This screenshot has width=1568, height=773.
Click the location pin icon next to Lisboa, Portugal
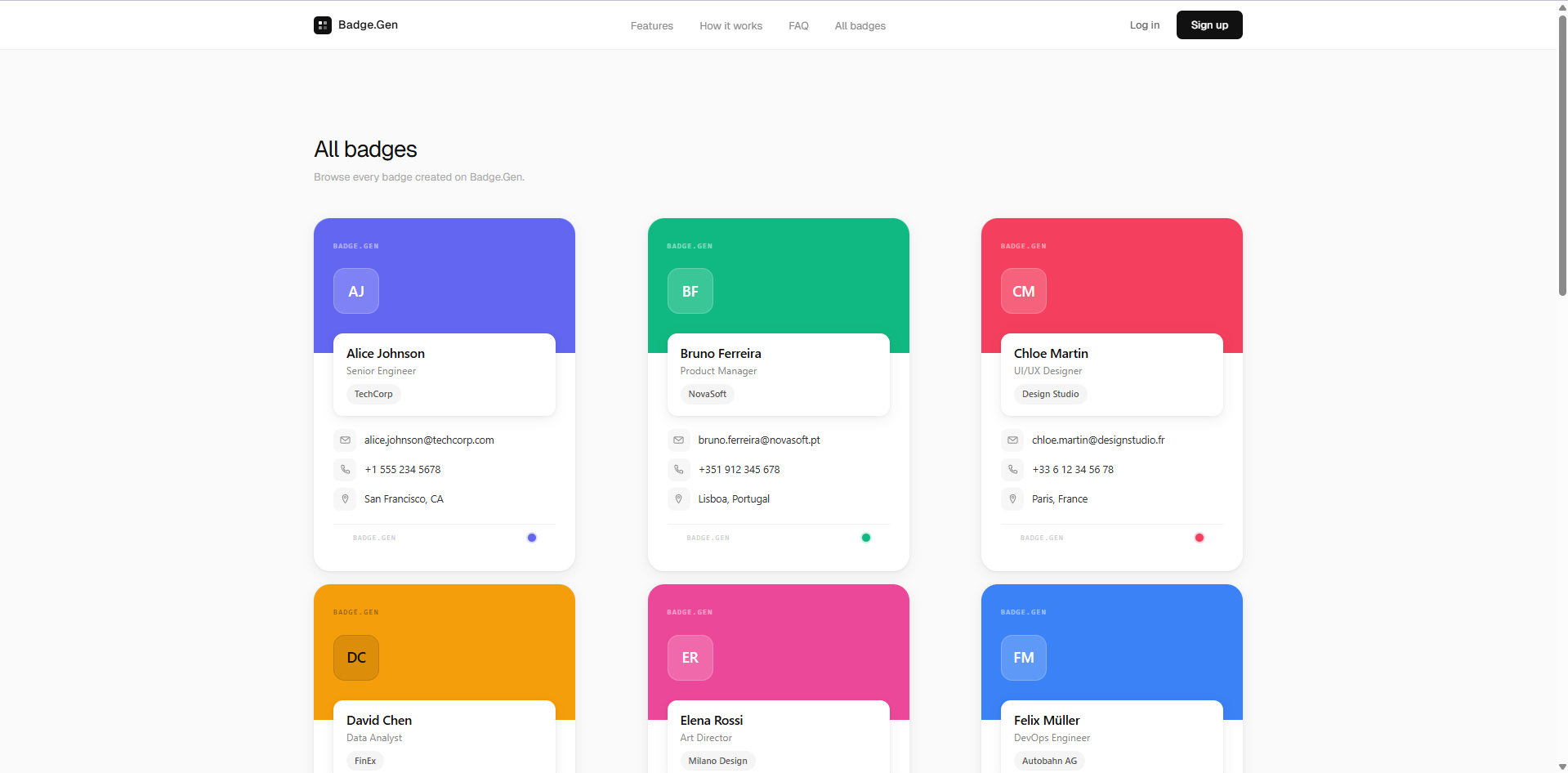tap(678, 499)
